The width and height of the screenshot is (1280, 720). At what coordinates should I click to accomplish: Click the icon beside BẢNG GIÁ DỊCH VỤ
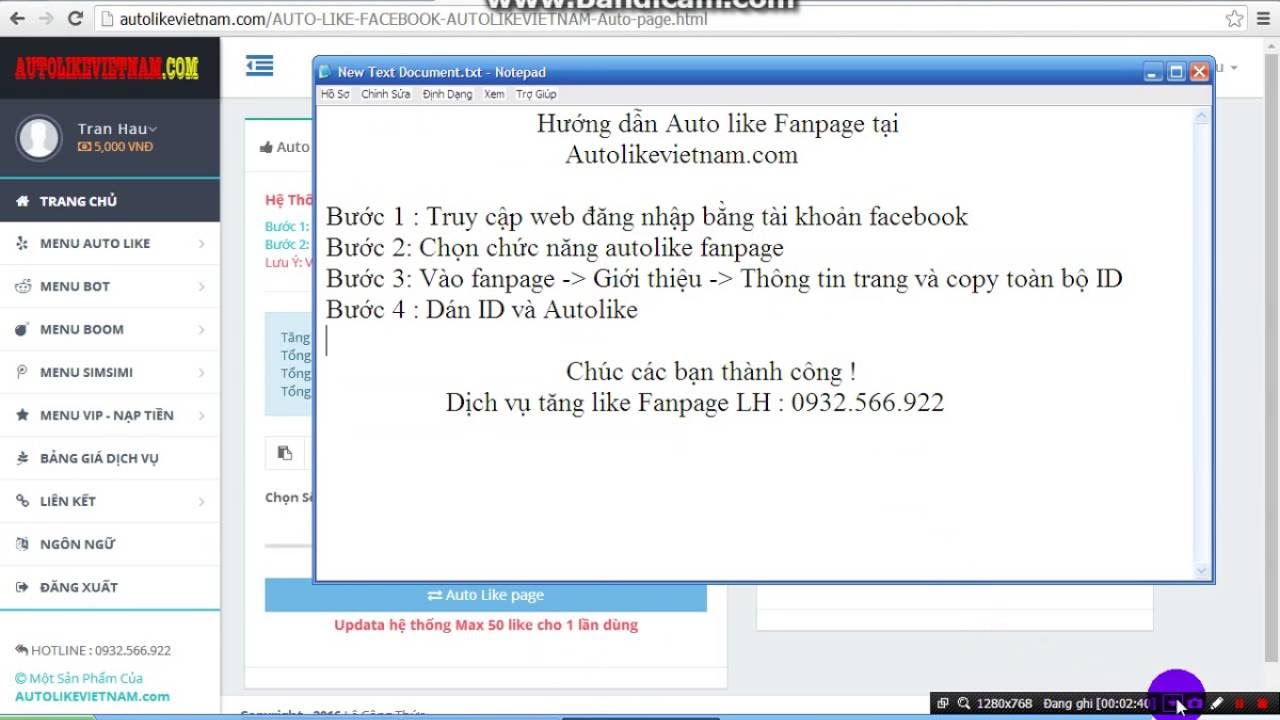[x=21, y=458]
